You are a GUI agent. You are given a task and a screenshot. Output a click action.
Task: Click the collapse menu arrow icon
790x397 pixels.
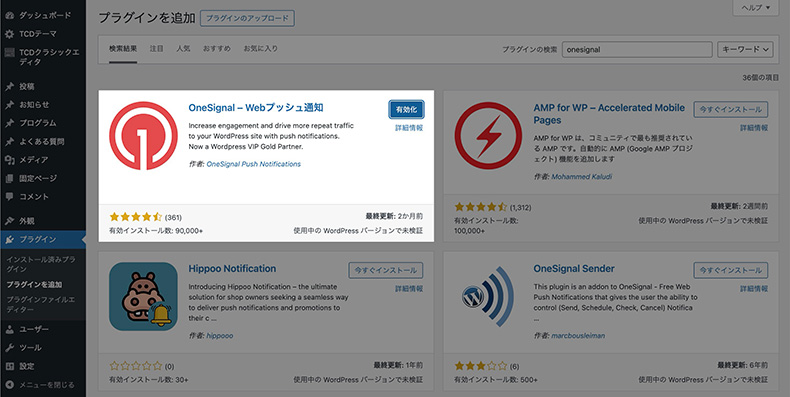click(9, 385)
